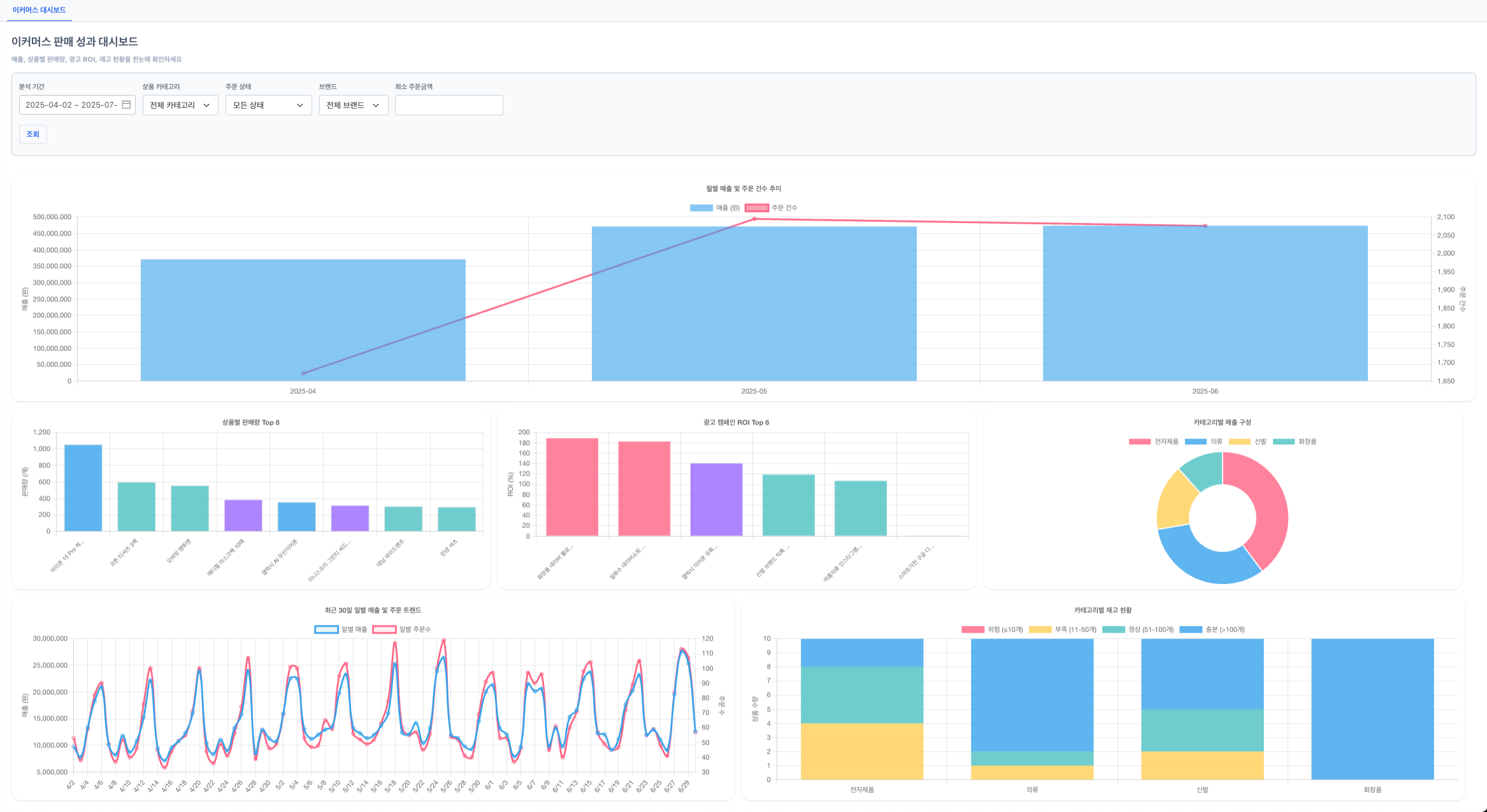Click the purple bar in ROI chart

click(716, 499)
